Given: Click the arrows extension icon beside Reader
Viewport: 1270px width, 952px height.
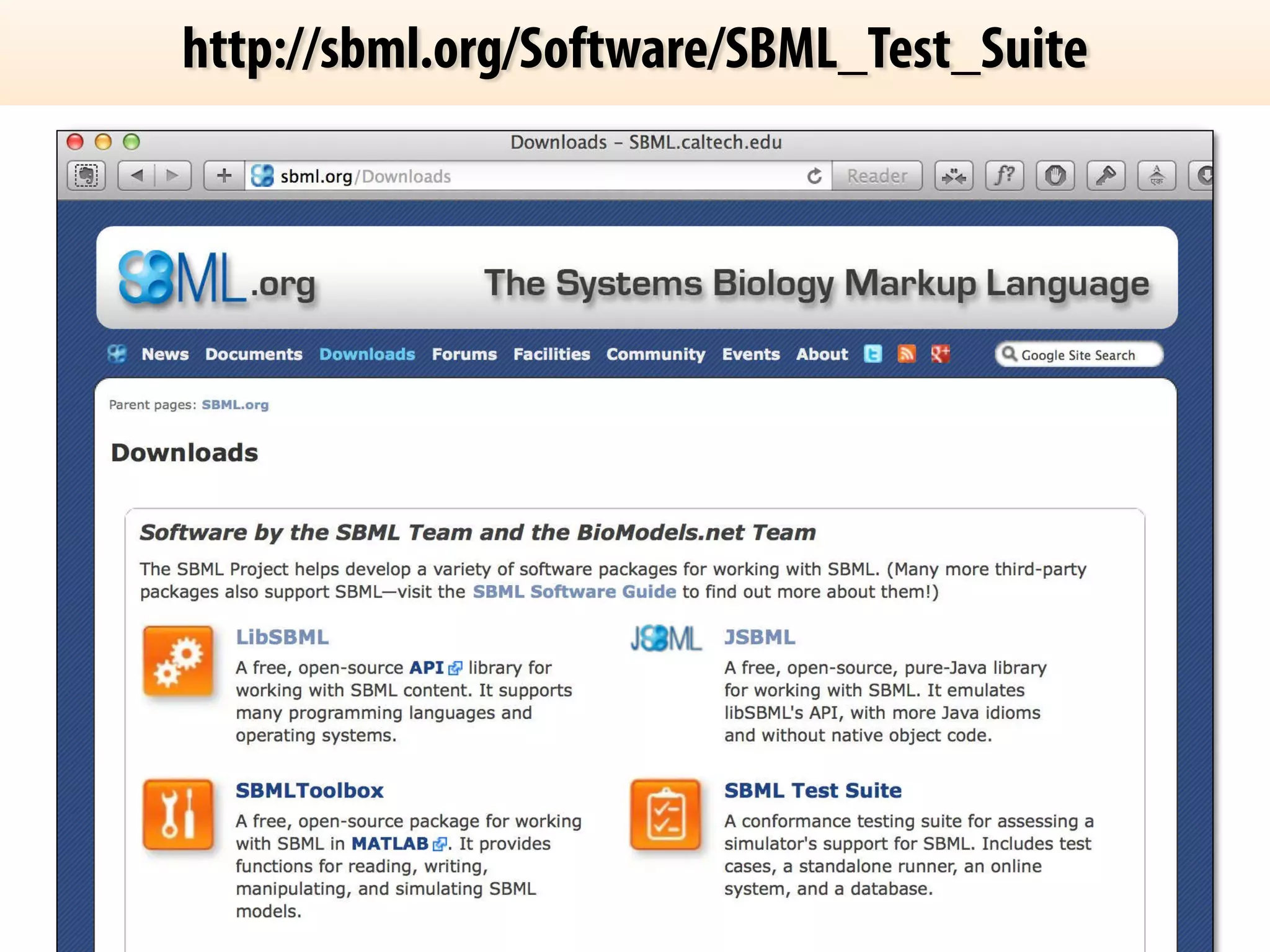Looking at the screenshot, I should pos(954,176).
